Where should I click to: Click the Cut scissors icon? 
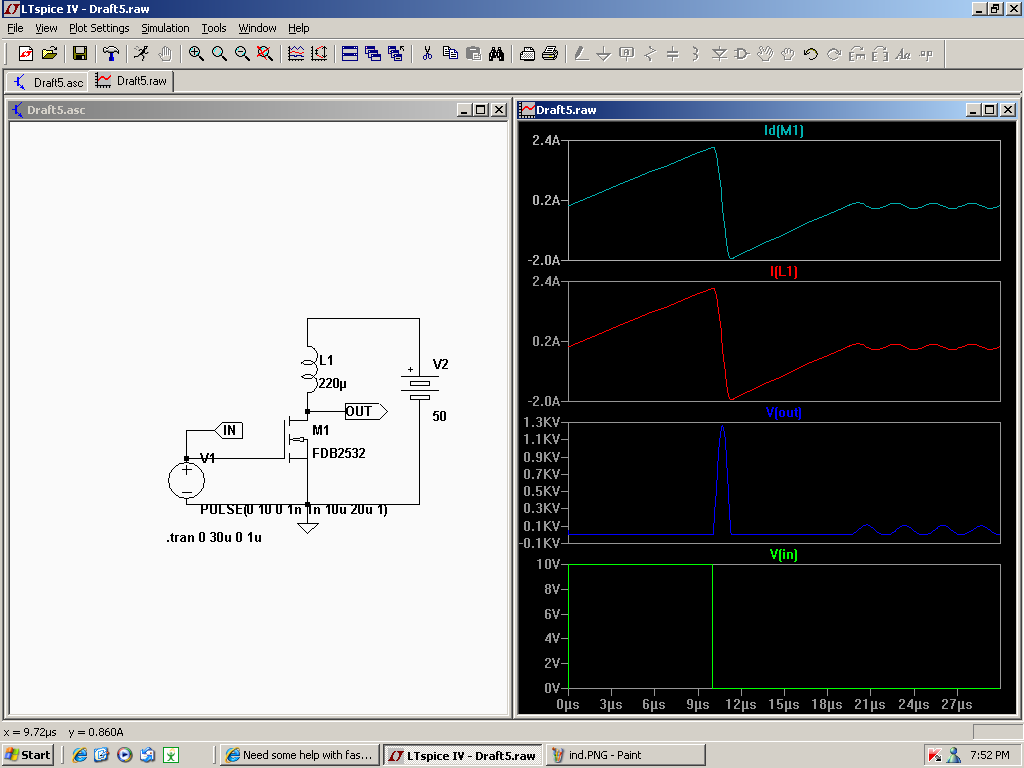pos(427,54)
